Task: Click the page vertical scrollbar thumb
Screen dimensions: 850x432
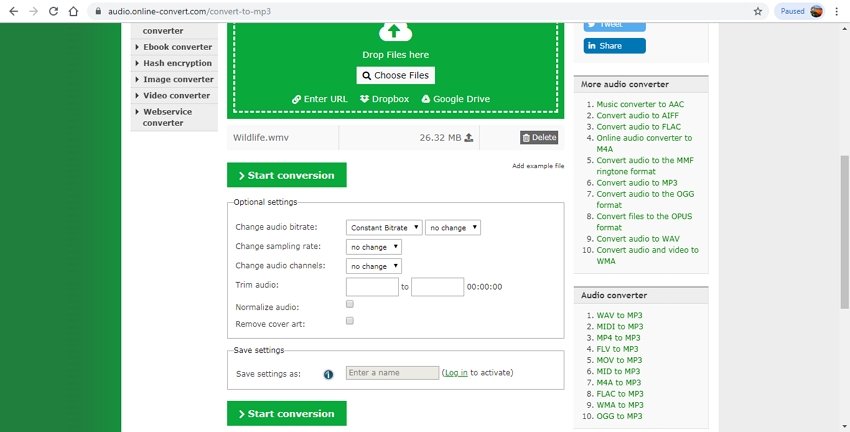Action: (x=845, y=232)
